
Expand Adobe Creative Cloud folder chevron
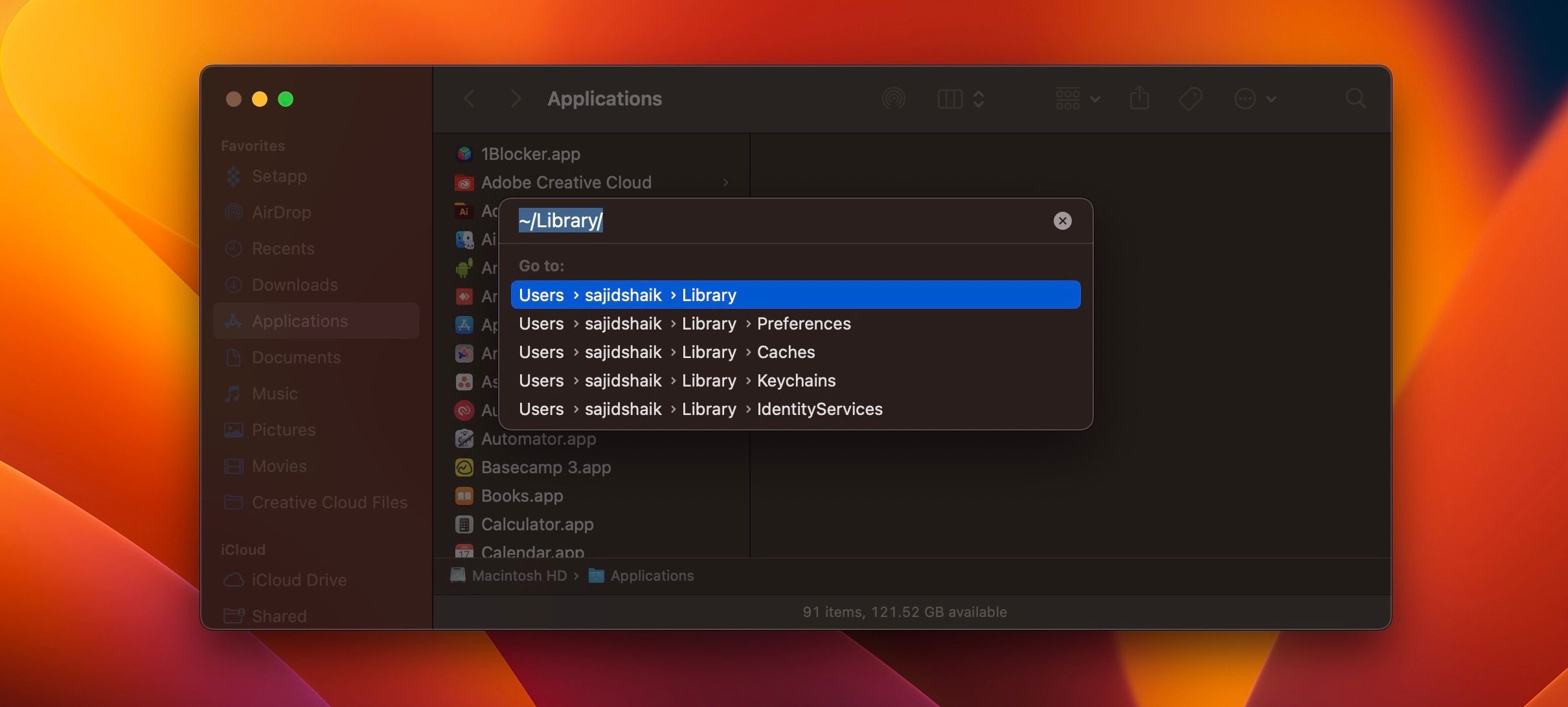click(725, 183)
